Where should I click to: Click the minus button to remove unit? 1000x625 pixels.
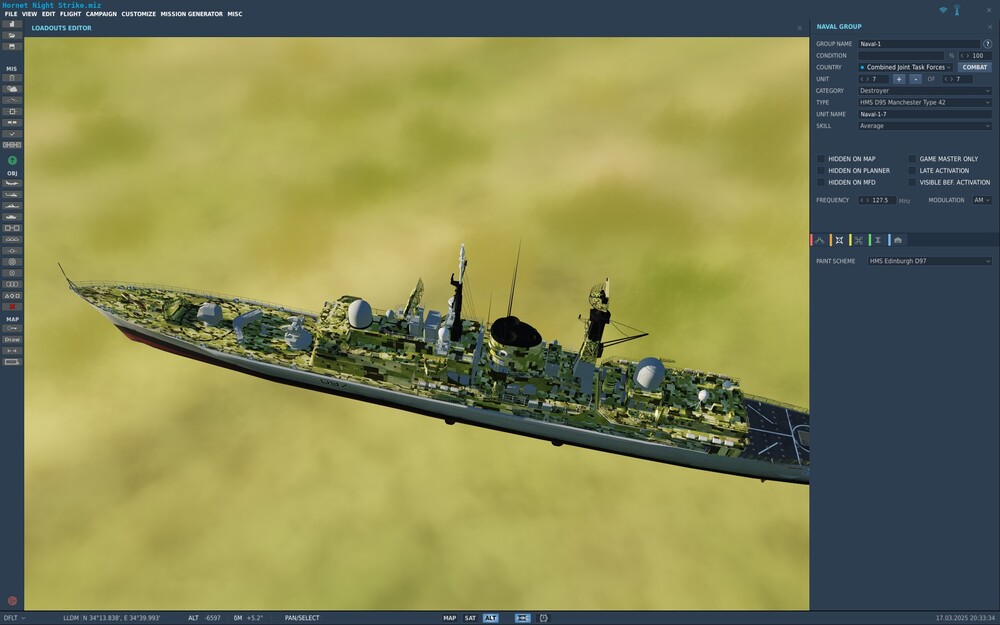[x=915, y=79]
